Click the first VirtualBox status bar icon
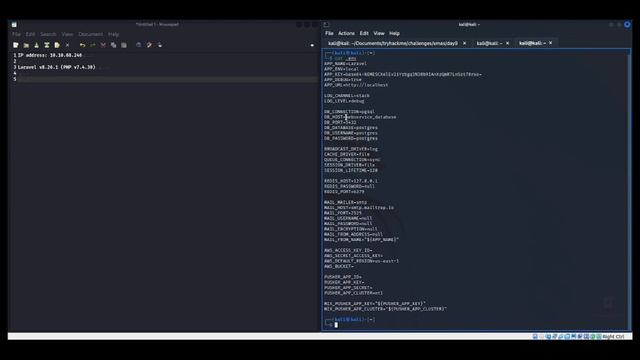Image resolution: width=640 pixels, height=360 pixels. click(x=535, y=337)
